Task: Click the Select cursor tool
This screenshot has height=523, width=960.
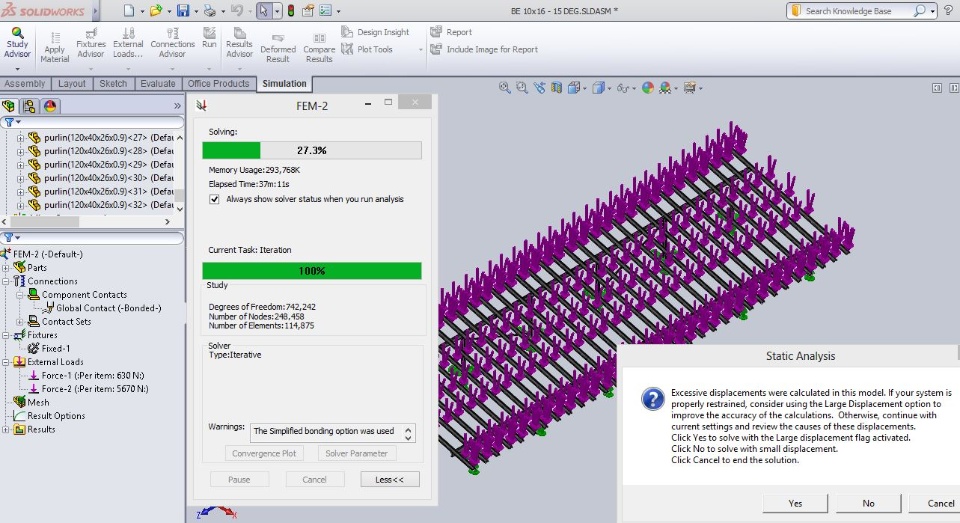Action: 263,10
